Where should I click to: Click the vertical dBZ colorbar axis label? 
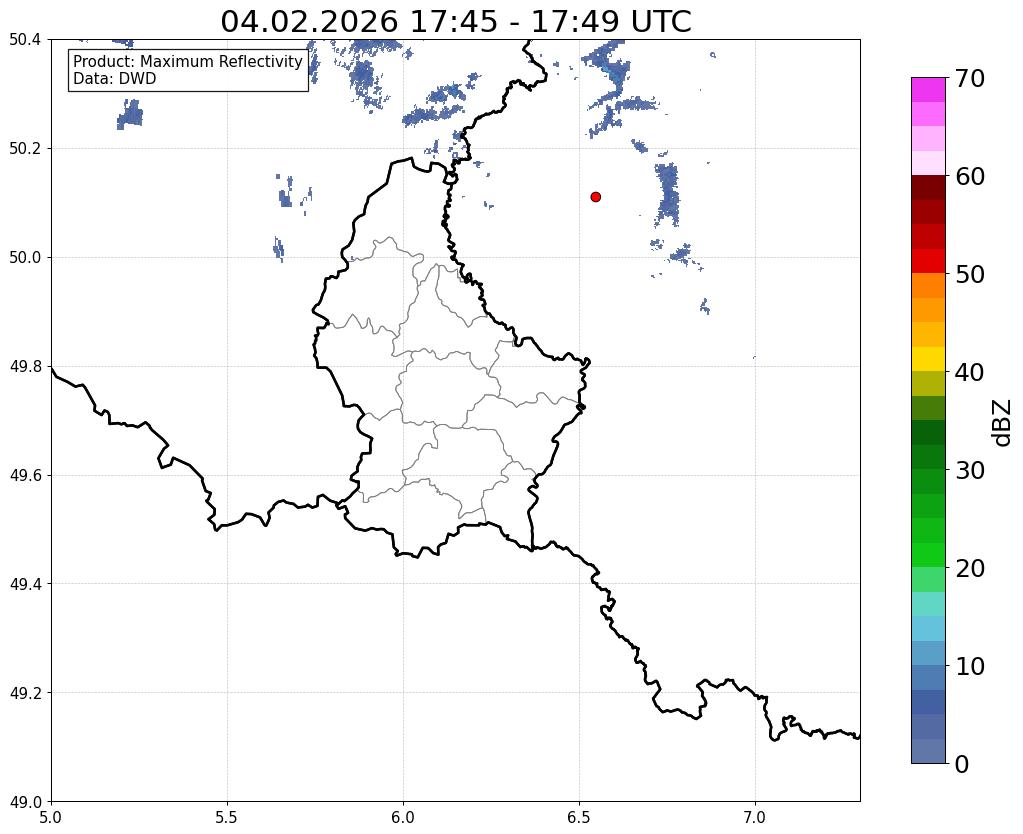point(1003,423)
